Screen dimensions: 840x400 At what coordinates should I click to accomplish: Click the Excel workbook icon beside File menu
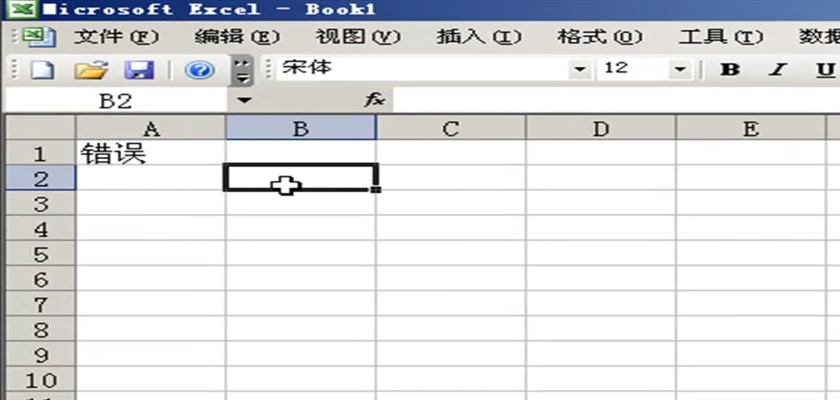(x=38, y=37)
